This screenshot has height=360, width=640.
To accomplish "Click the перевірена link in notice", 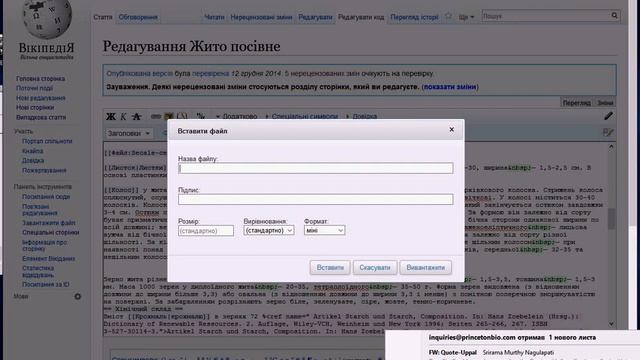I will [x=210, y=73].
